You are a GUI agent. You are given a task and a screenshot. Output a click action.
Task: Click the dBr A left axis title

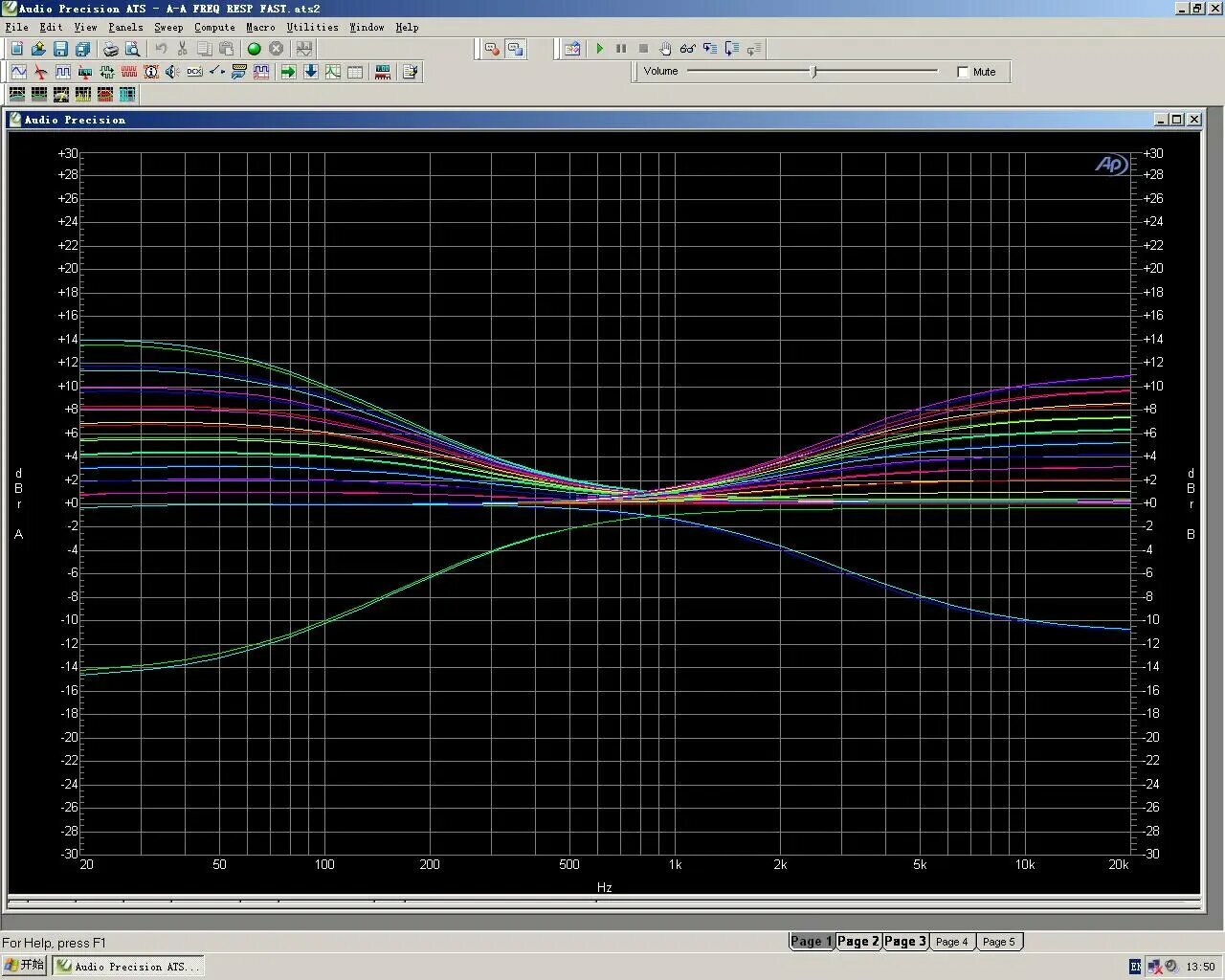18,503
